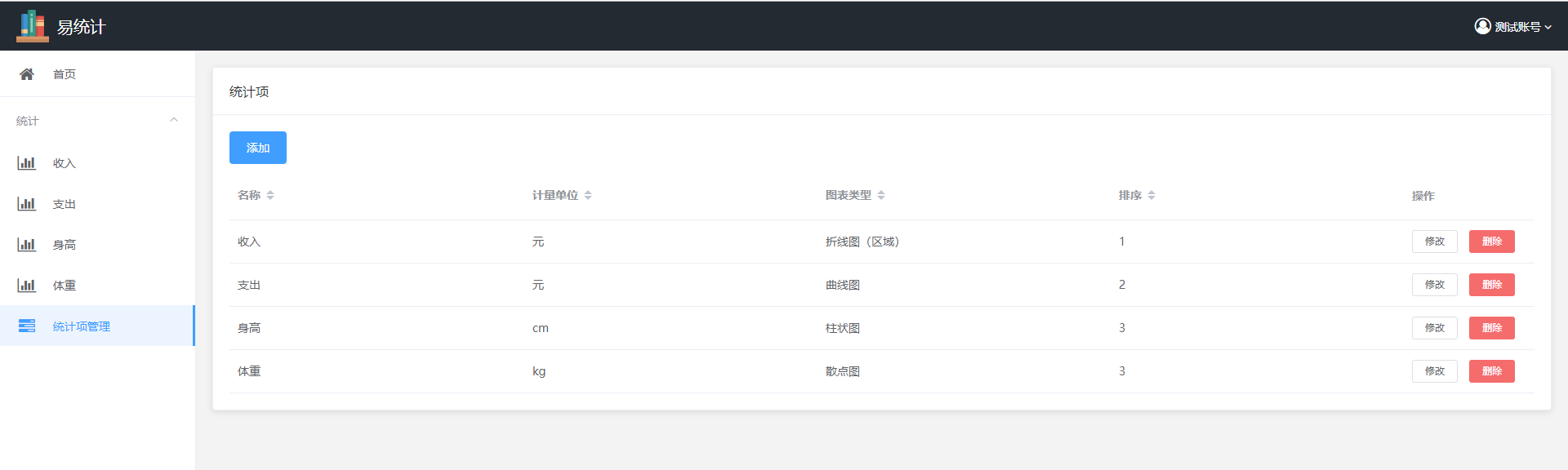Go to the 首页 menu item
This screenshot has height=470, width=1568.
65,74
